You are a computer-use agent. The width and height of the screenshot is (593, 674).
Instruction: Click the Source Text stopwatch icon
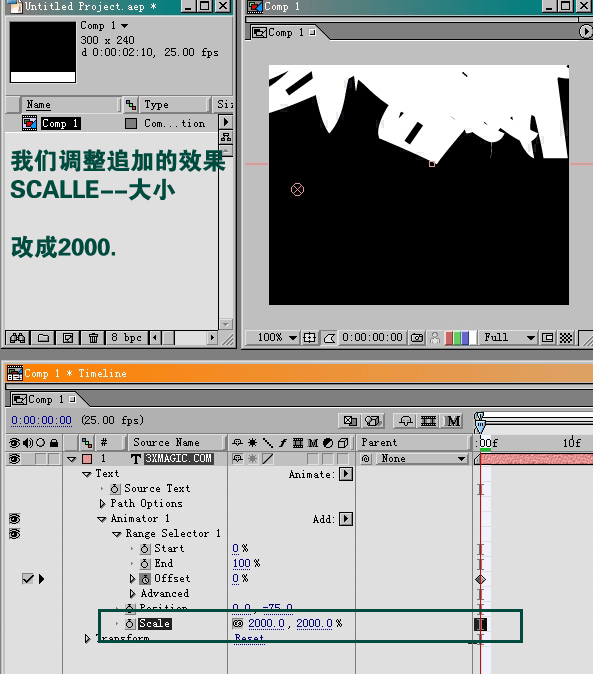tap(115, 489)
